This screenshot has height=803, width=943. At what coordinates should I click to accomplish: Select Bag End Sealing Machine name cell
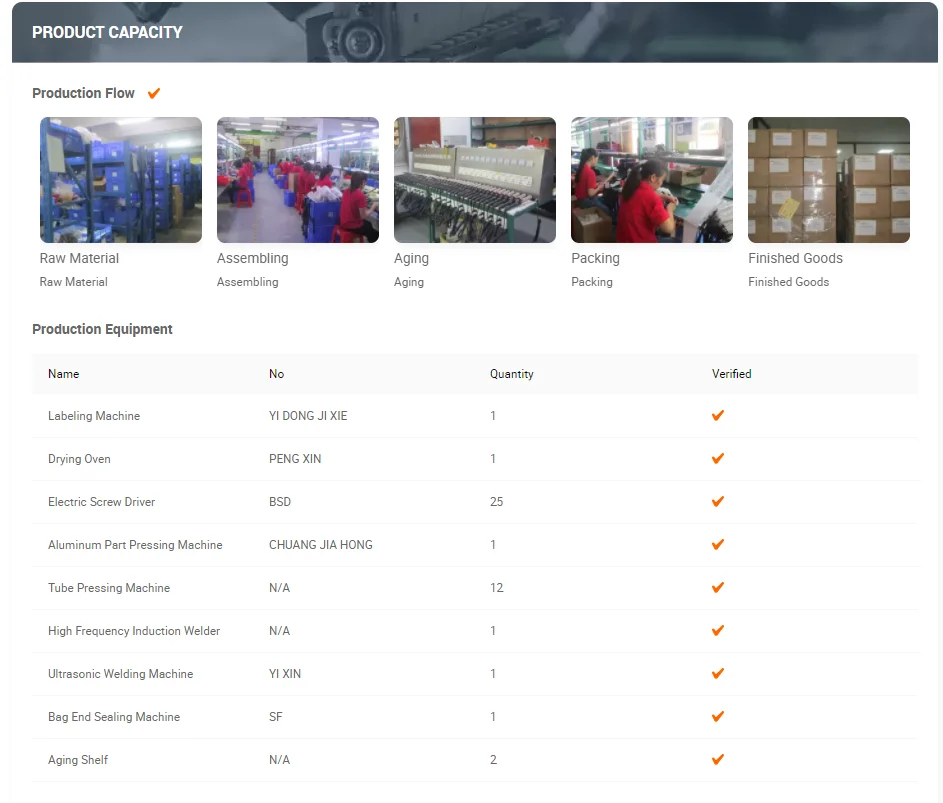click(x=114, y=717)
